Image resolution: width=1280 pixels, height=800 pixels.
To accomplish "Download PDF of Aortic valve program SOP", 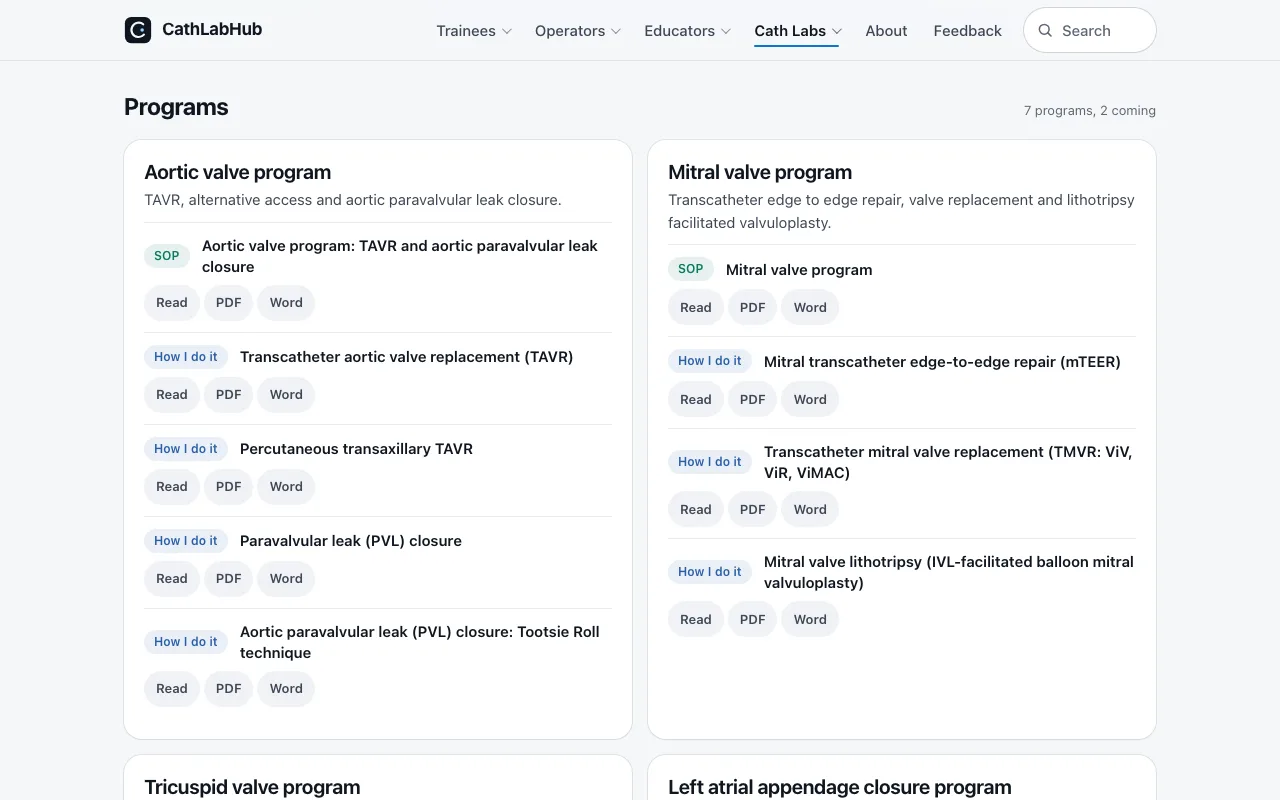I will pyautogui.click(x=229, y=303).
